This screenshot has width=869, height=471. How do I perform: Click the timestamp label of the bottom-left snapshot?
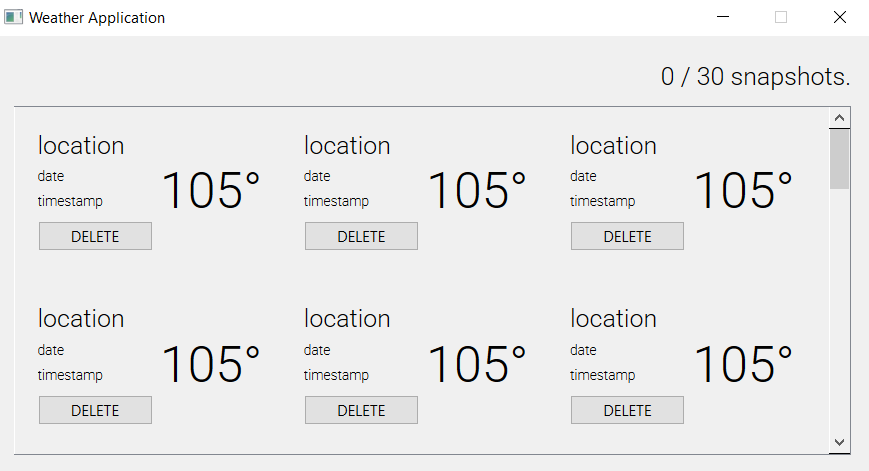tap(70, 375)
